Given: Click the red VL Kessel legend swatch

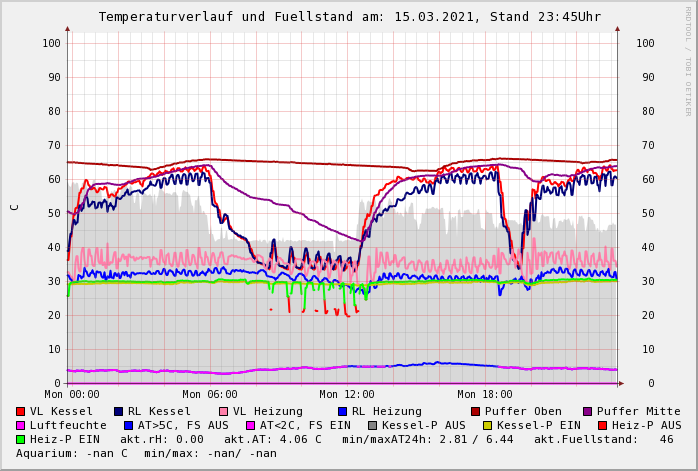Looking at the screenshot, I should coord(21,411).
